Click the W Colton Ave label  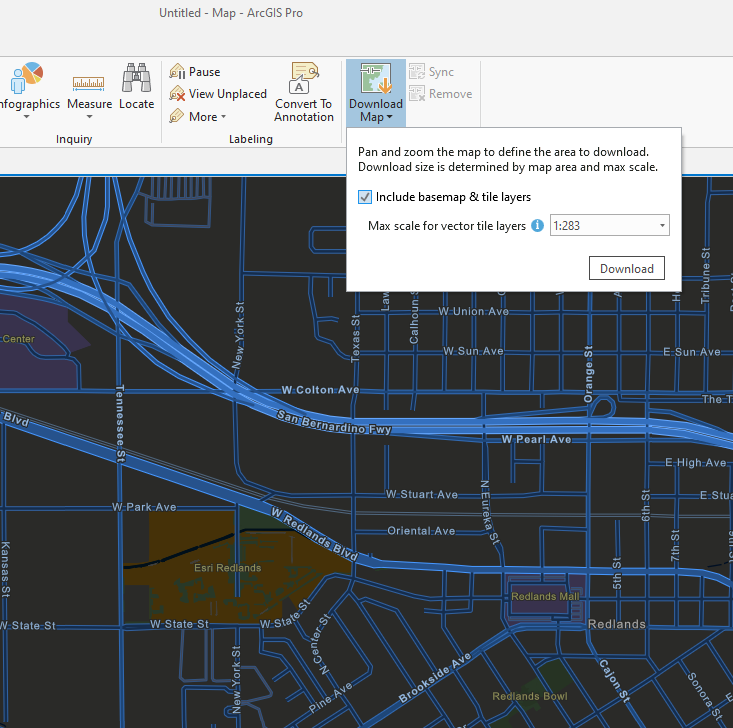pos(320,390)
